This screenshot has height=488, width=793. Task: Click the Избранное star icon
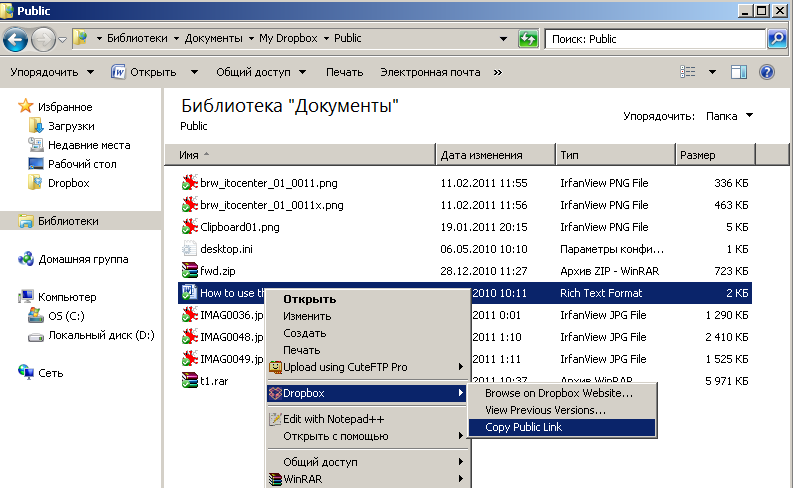click(x=25, y=106)
